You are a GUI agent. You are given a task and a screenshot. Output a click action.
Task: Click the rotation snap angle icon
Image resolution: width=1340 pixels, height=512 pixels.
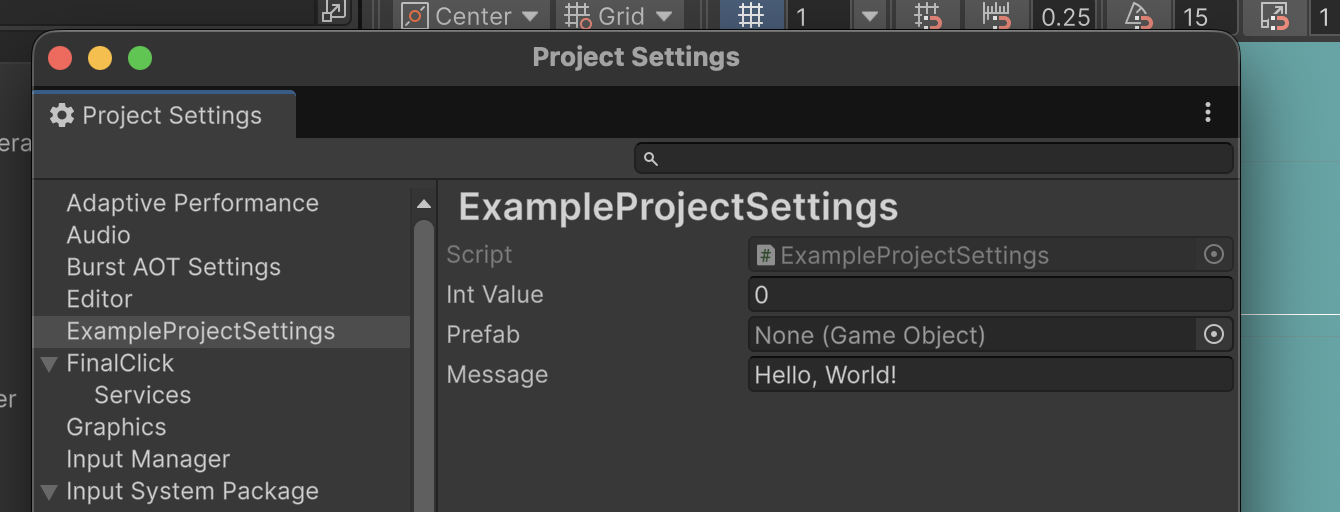(1139, 15)
